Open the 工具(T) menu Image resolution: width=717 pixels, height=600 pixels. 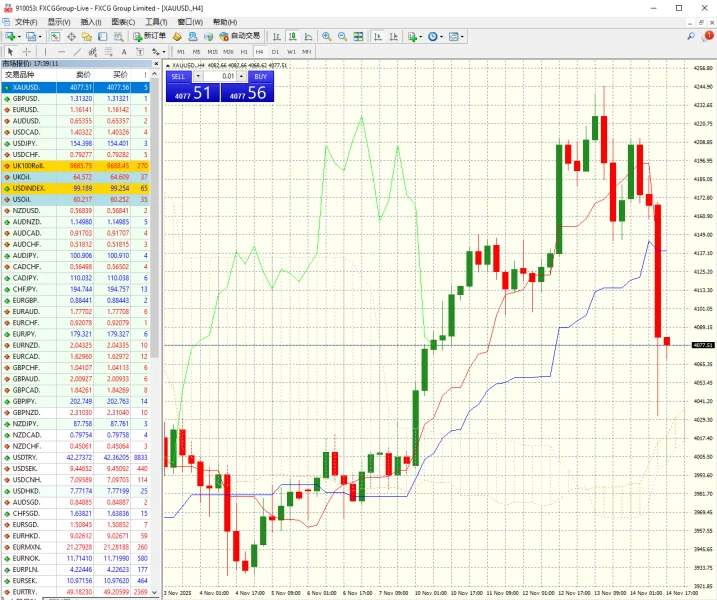[156, 22]
